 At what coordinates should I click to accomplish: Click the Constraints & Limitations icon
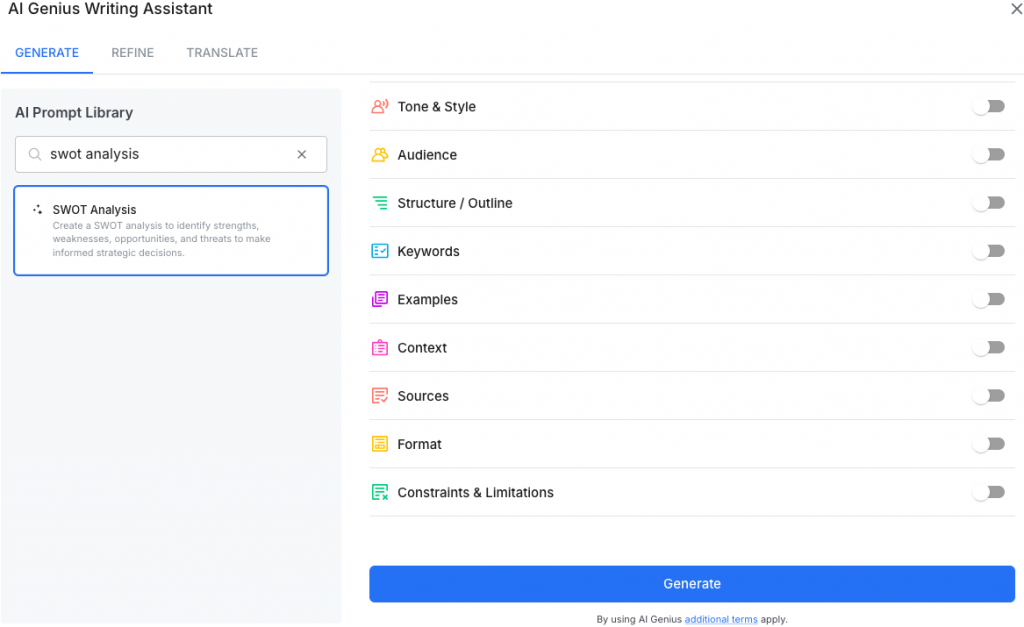click(379, 492)
